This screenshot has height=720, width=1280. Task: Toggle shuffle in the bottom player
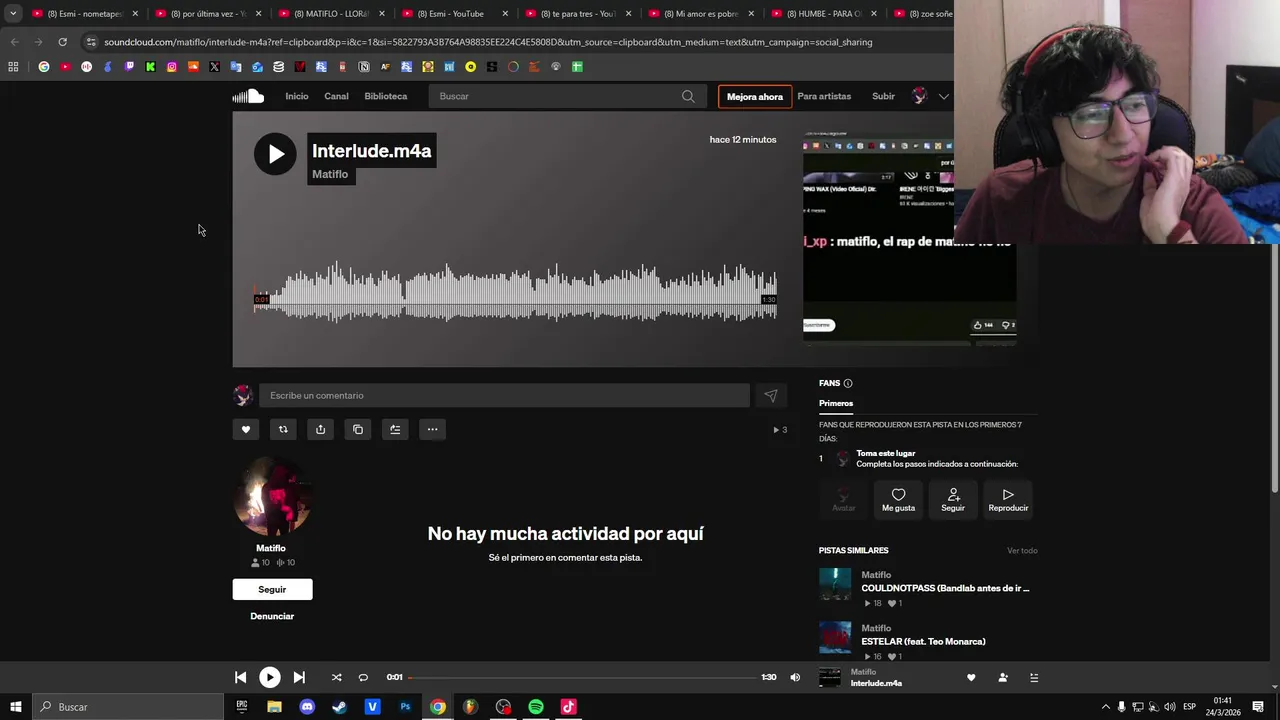pos(336,677)
